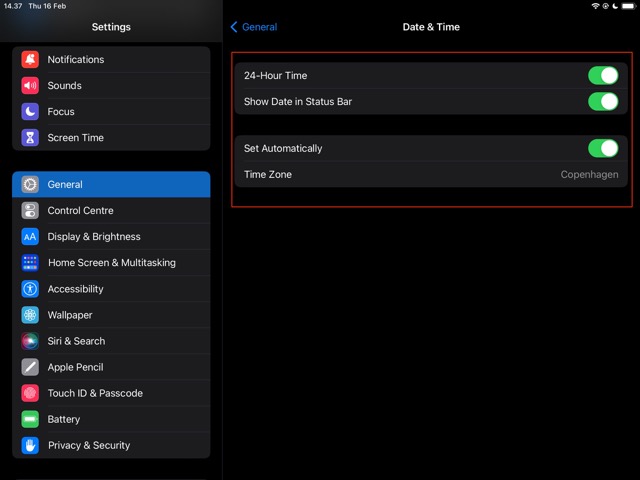The image size is (640, 480).
Task: Tap the Wallpaper flower icon
Action: [30, 315]
